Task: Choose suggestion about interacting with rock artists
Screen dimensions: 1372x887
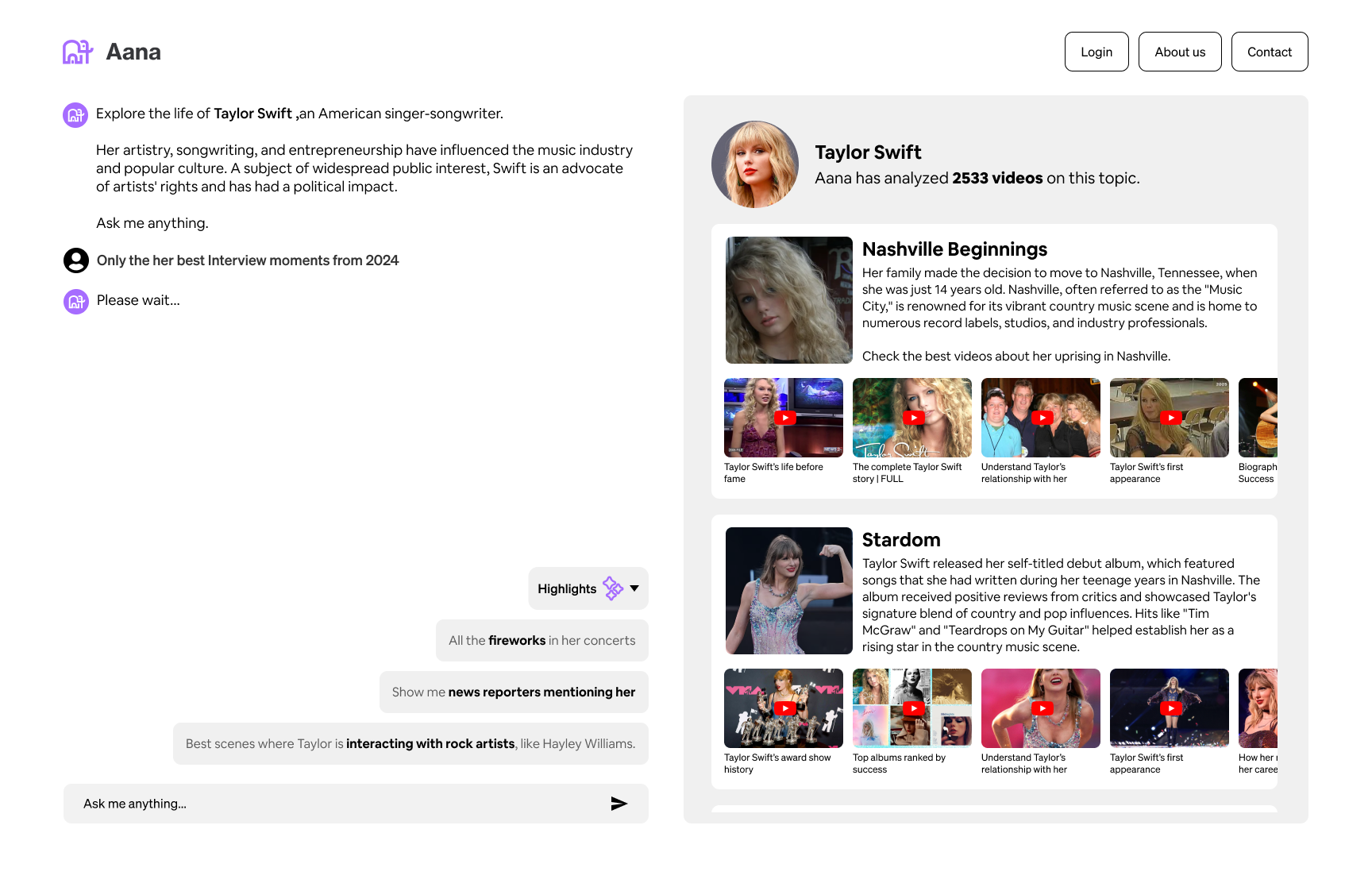Action: (x=410, y=744)
